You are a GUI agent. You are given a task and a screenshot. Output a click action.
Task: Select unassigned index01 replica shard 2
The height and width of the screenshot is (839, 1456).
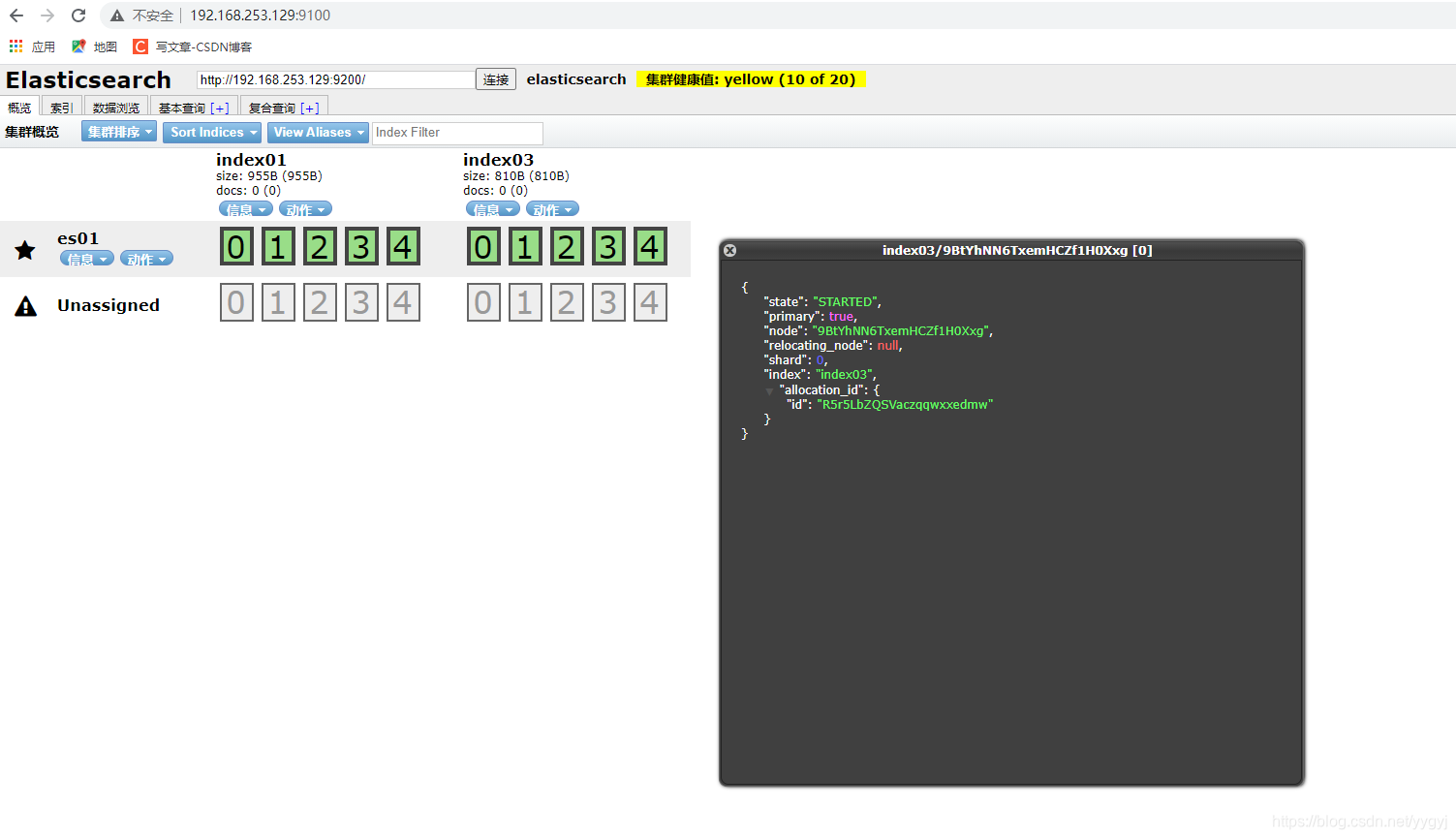click(320, 302)
